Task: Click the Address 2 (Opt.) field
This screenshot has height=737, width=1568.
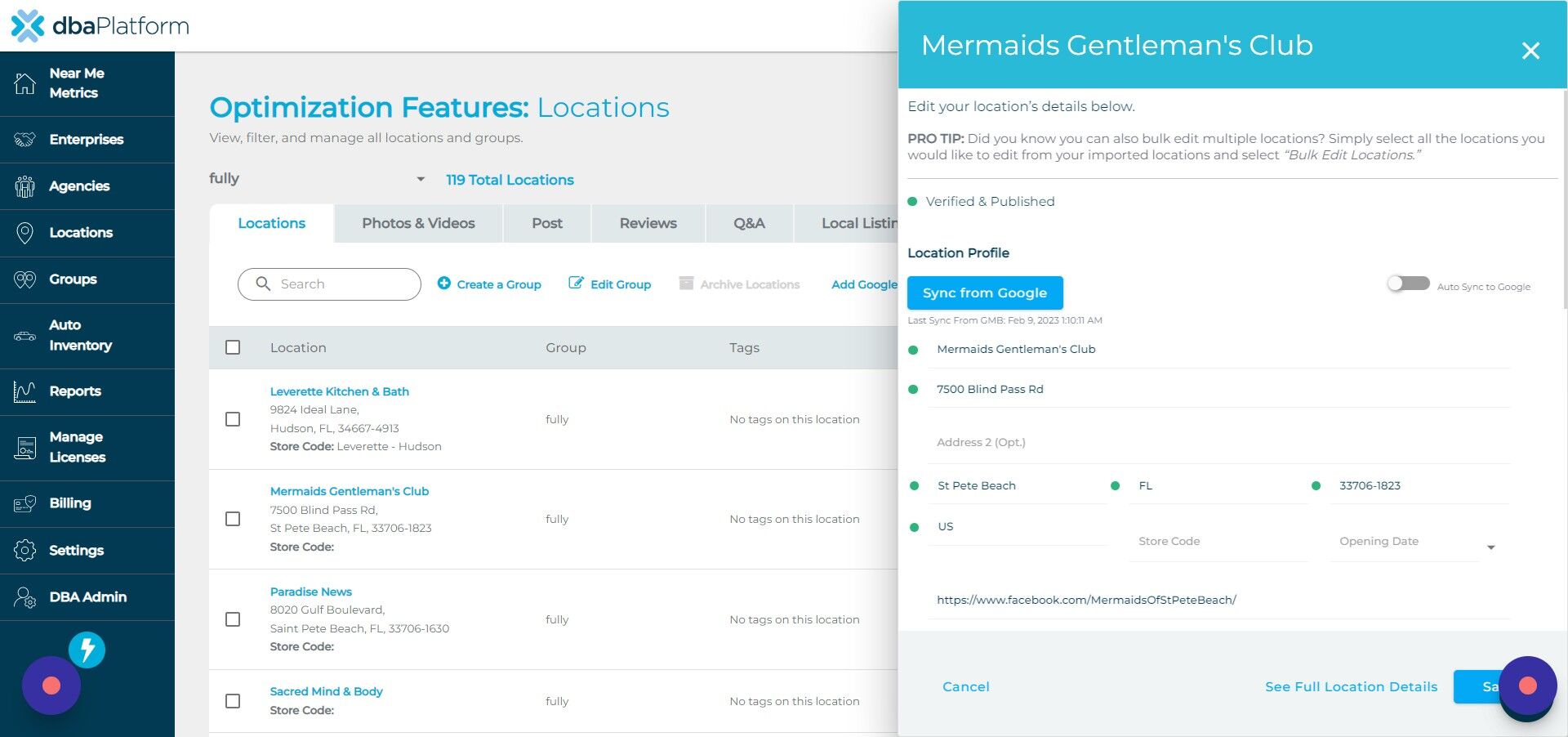Action: coord(1218,443)
